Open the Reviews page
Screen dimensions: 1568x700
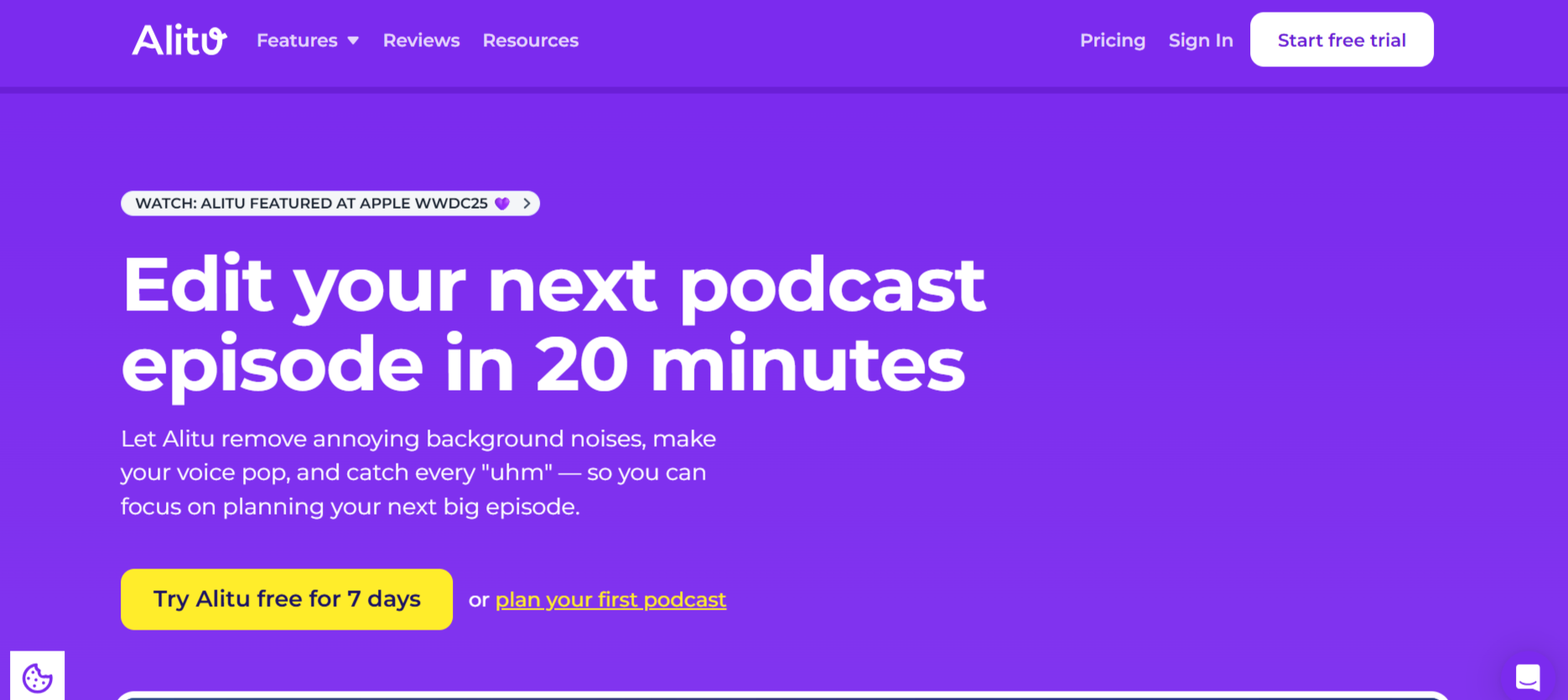pos(421,40)
